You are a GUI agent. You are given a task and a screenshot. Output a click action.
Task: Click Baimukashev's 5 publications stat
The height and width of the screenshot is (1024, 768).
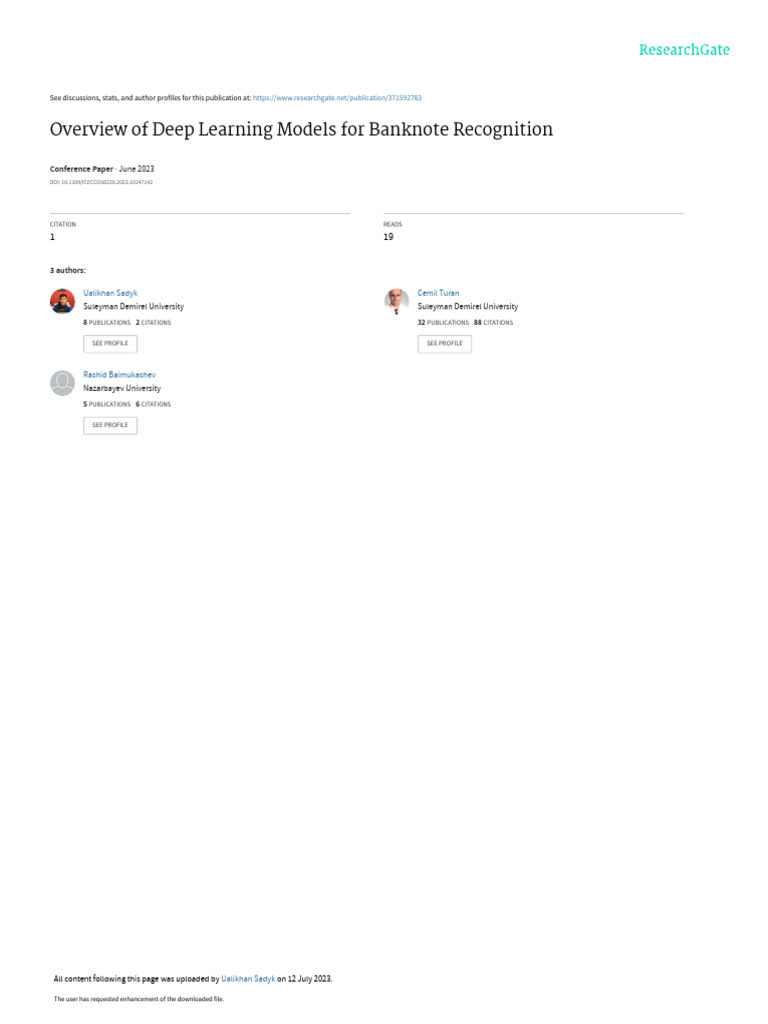tap(107, 404)
